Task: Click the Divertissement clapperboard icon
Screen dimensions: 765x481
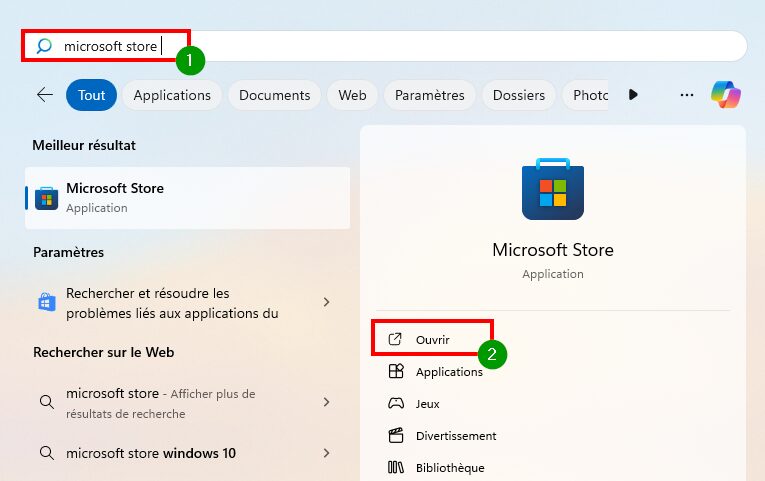Action: (396, 435)
